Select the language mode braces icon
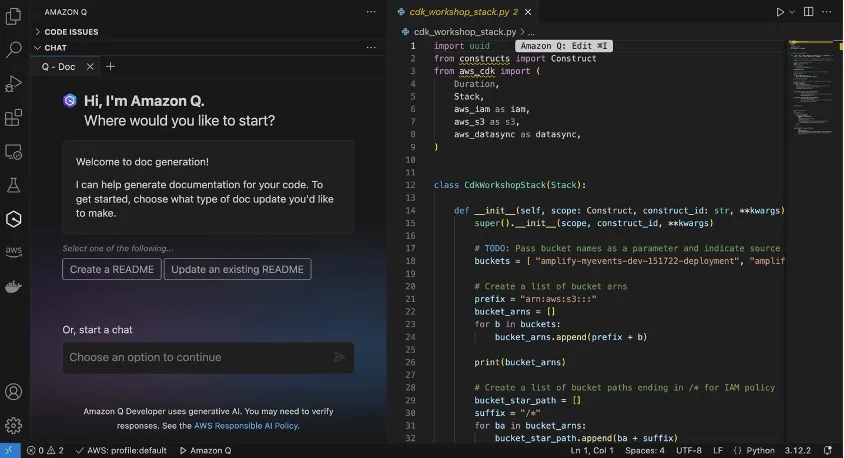844x458 pixels. (737, 450)
